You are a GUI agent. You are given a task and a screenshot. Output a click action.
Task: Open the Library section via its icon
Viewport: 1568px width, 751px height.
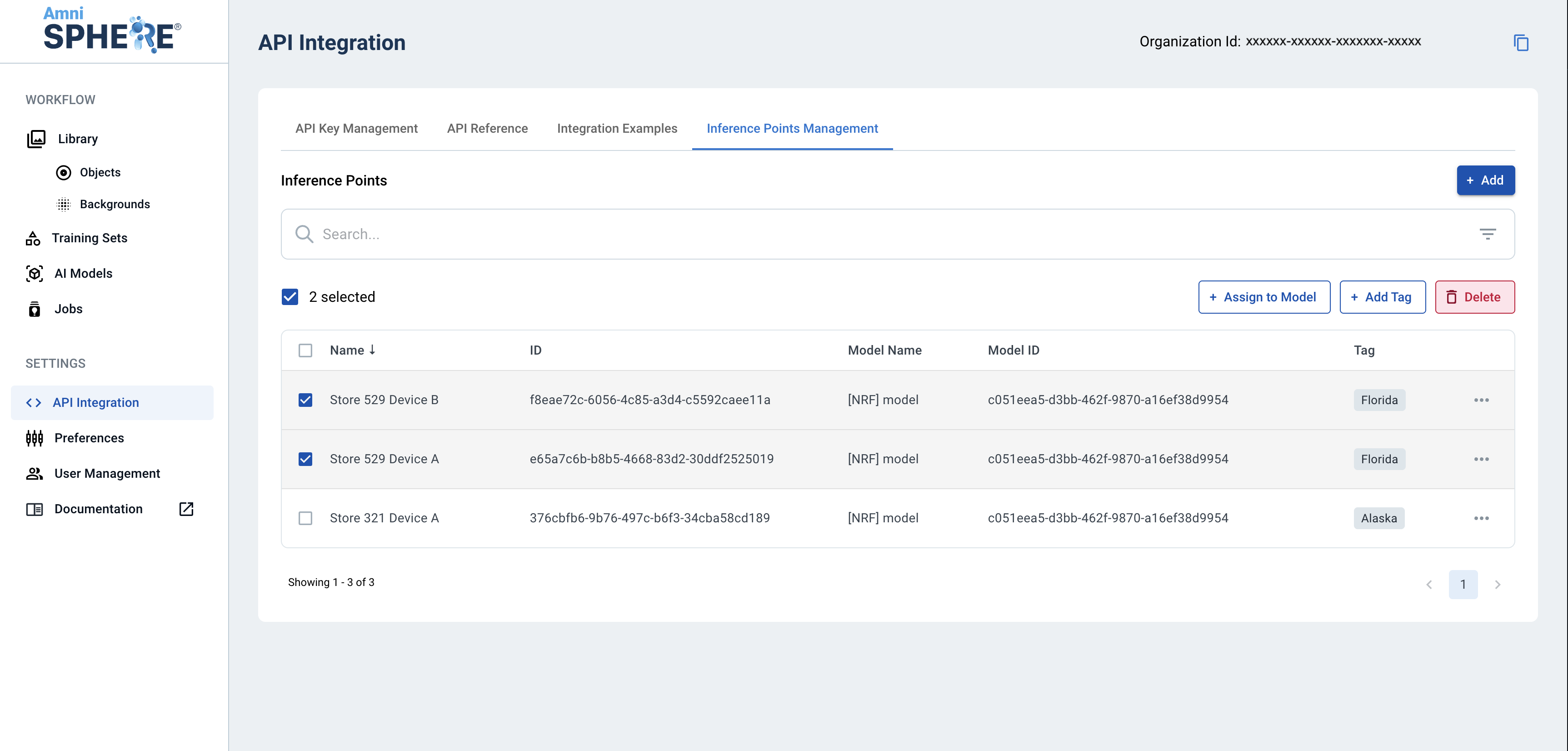click(x=36, y=139)
